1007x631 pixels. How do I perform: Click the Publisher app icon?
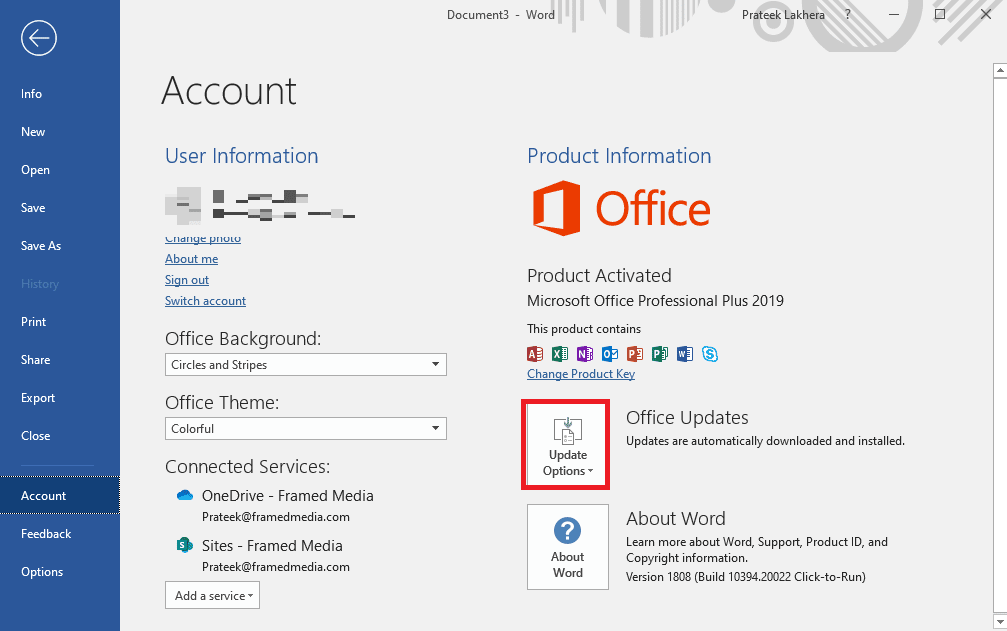pos(660,354)
